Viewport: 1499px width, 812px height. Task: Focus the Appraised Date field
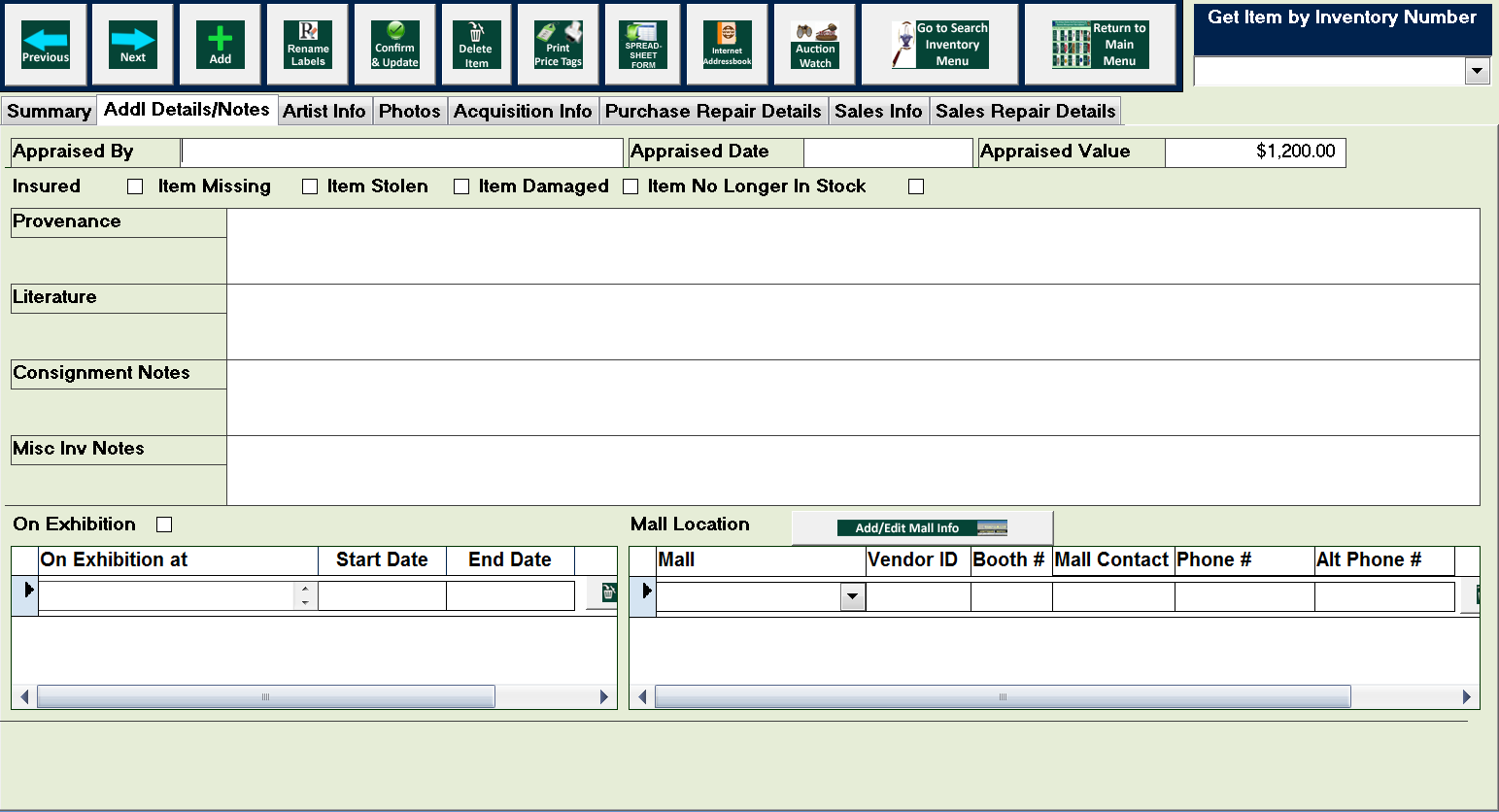pos(888,152)
